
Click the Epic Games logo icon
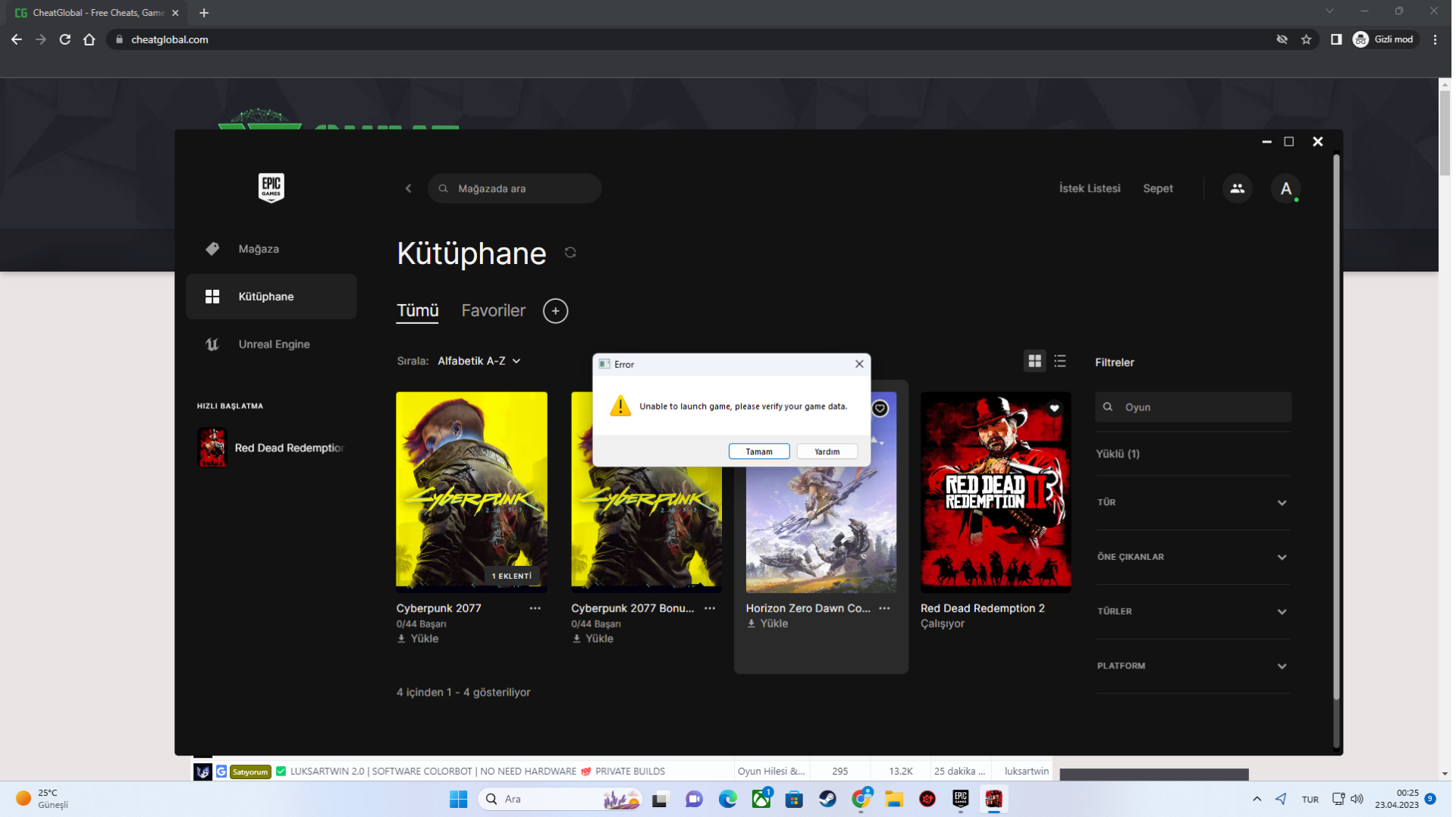271,187
